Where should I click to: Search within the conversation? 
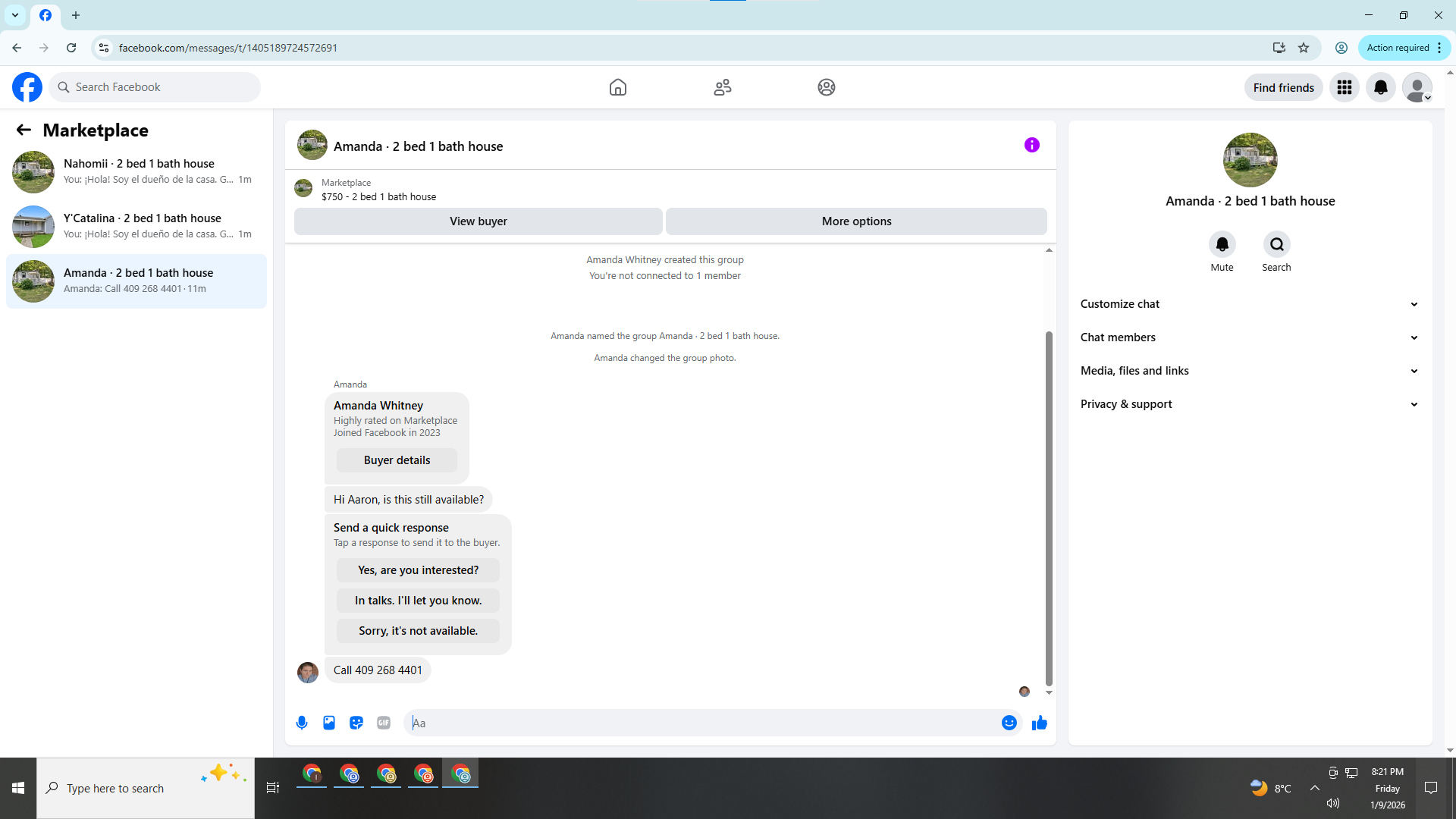point(1276,244)
